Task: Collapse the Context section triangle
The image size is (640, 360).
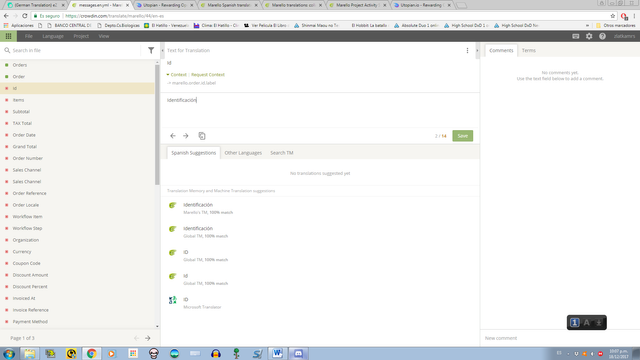Action: [168, 75]
